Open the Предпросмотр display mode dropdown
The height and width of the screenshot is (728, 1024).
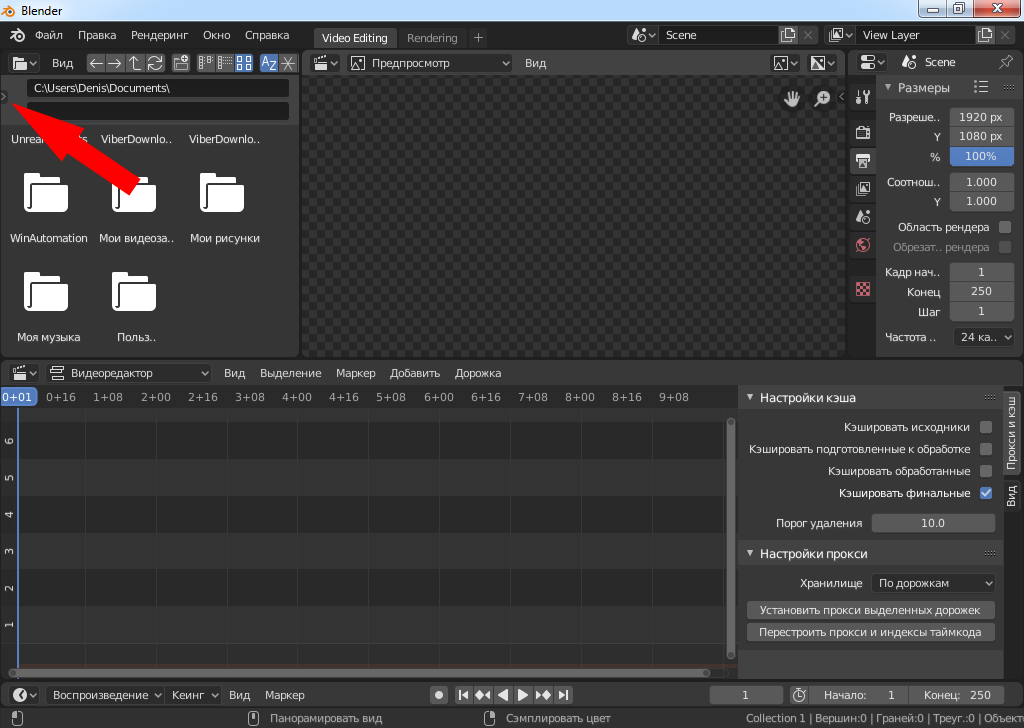430,63
